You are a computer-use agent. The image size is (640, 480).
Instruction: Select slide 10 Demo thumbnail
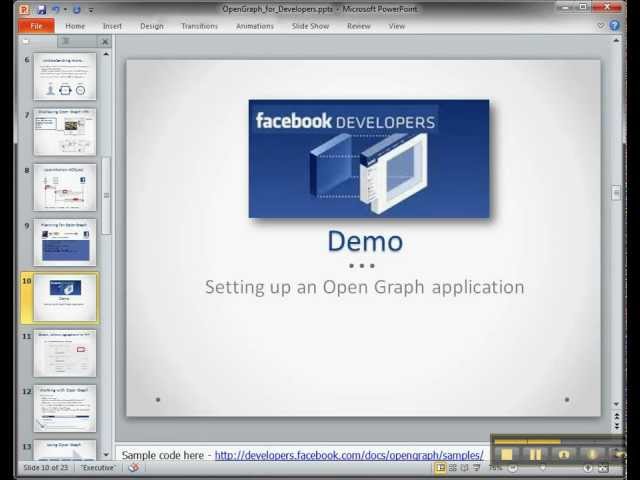click(65, 298)
